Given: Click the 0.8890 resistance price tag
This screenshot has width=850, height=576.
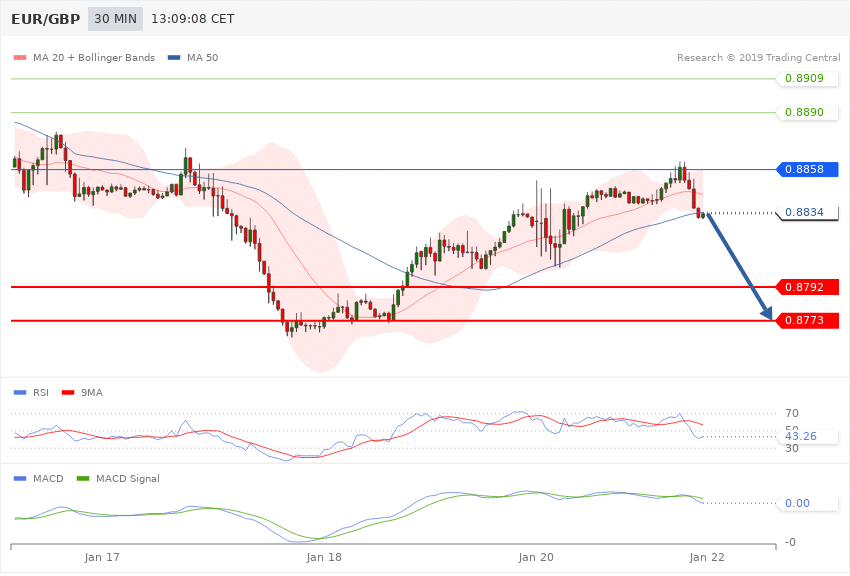Looking at the screenshot, I should 808,113.
